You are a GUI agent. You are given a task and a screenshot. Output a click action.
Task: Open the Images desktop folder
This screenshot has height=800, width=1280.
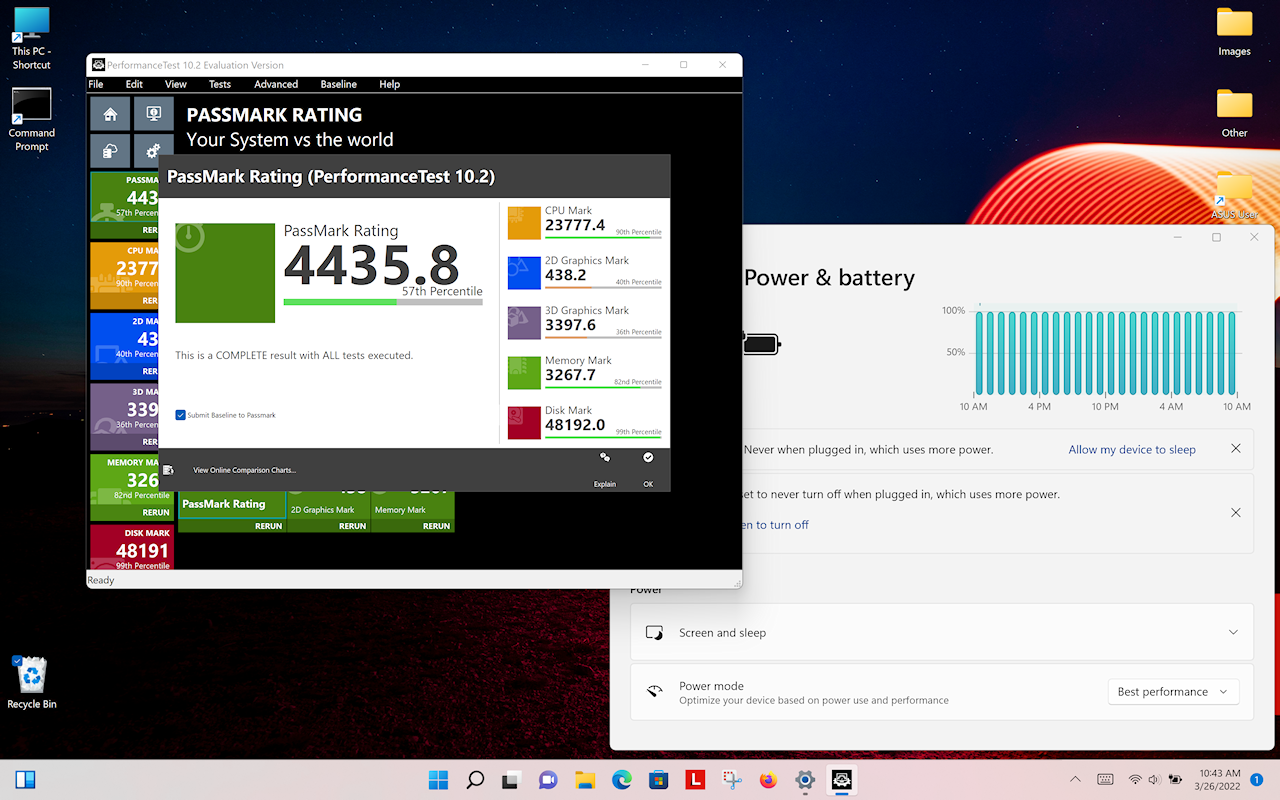click(x=1234, y=32)
